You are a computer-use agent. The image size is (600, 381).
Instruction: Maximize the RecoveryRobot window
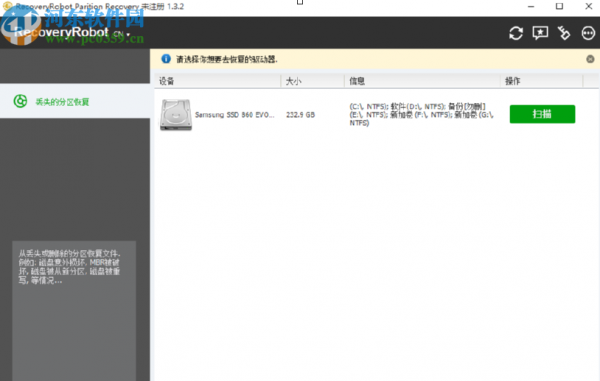point(559,7)
